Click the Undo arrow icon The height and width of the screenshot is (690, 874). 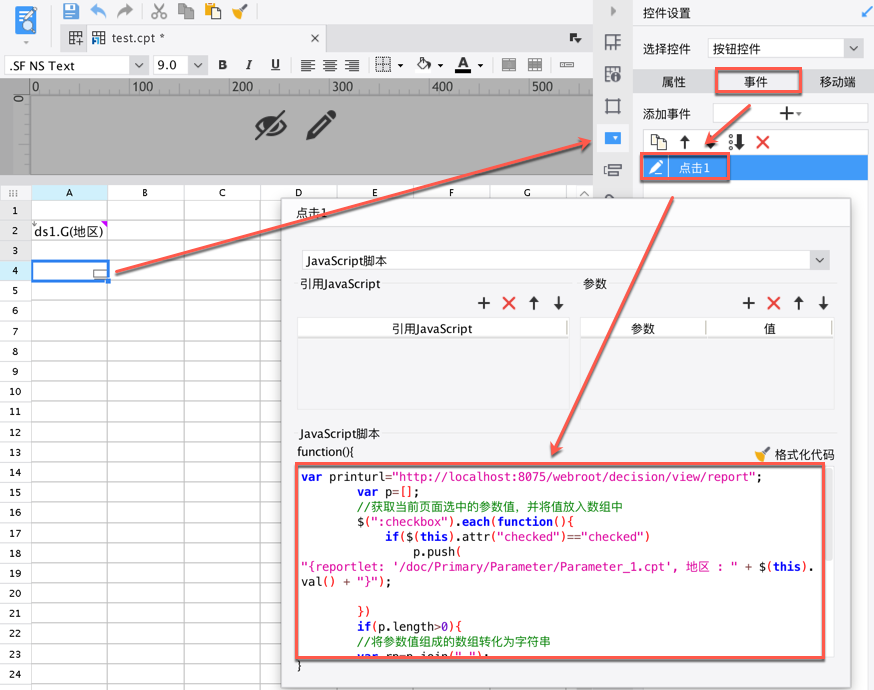(x=98, y=11)
